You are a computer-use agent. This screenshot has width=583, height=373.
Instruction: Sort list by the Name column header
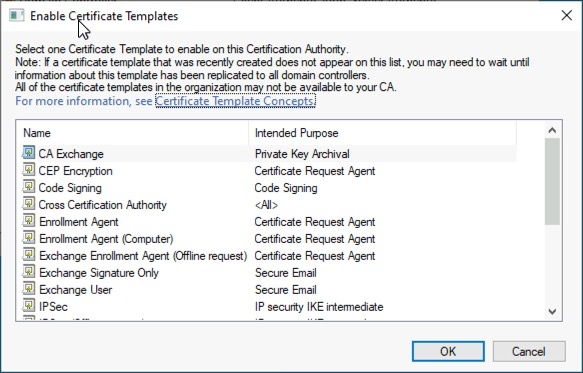point(132,133)
